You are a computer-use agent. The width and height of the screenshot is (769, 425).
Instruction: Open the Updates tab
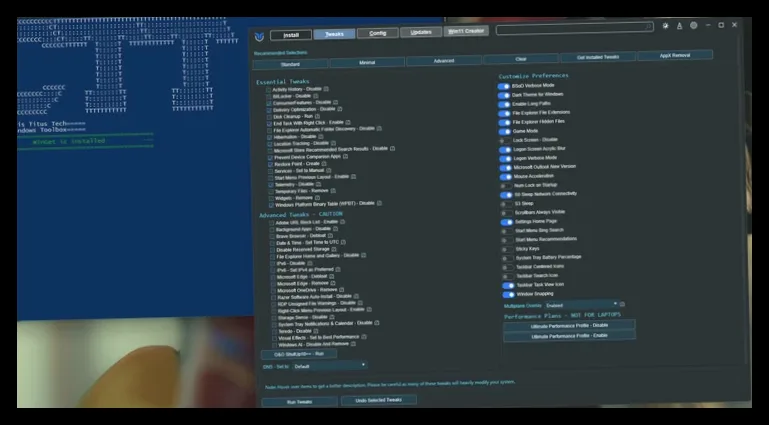(x=421, y=32)
